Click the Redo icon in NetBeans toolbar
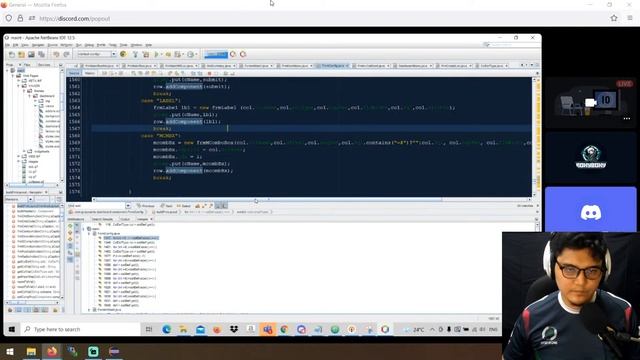The height and width of the screenshot is (360, 640). 66,54
